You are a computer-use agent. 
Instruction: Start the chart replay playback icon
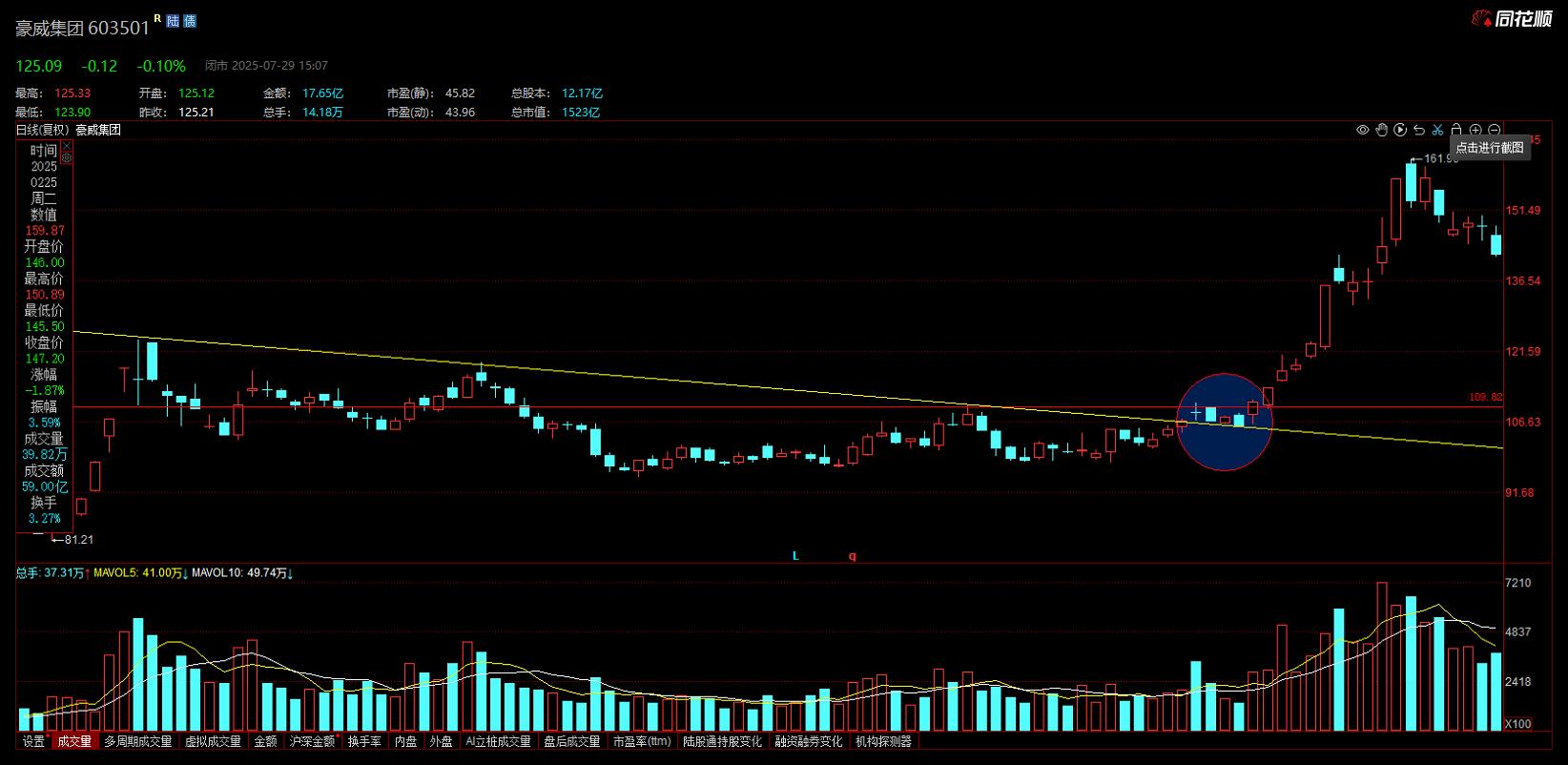click(1400, 130)
